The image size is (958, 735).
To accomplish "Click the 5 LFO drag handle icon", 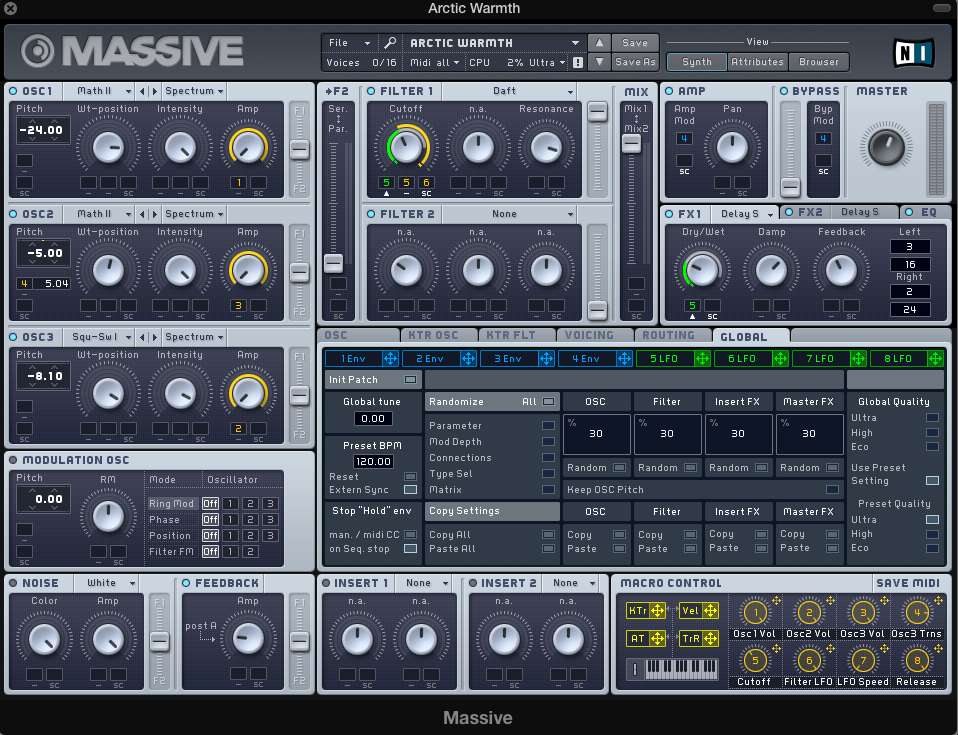I will click(702, 359).
